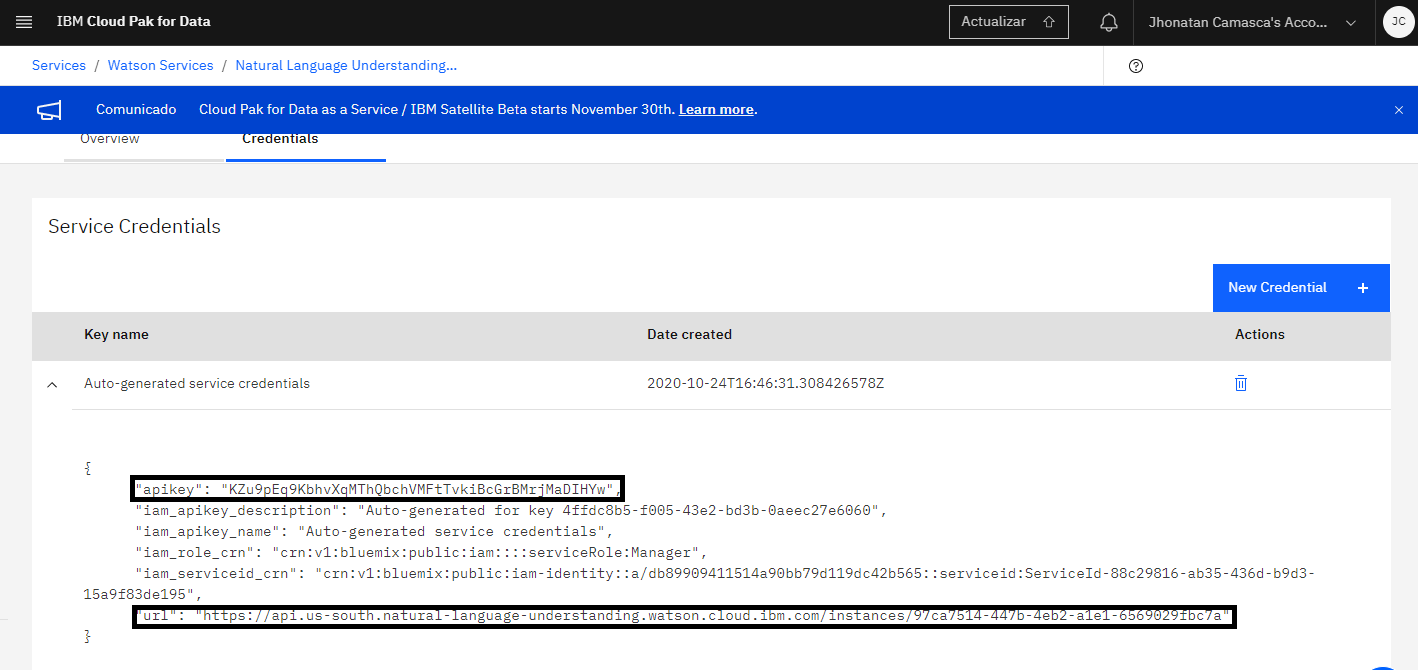Click IBM Cloud Pak for Data title

pyautogui.click(x=134, y=21)
